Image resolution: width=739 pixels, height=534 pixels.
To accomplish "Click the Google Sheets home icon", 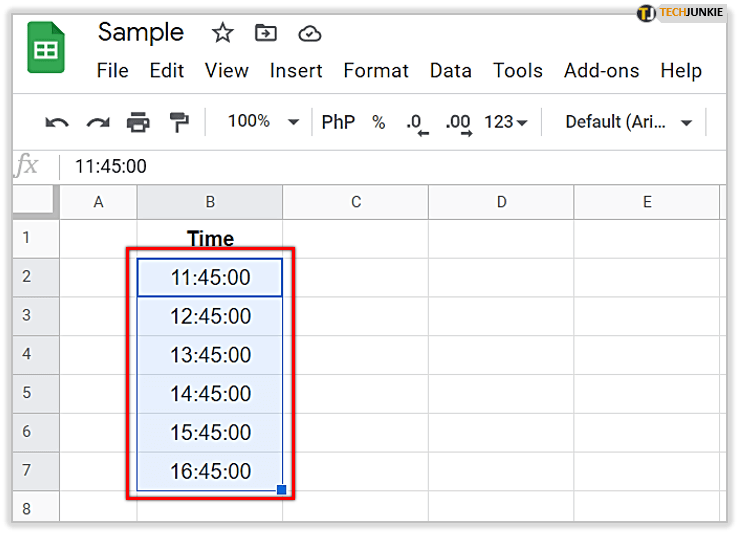I will pos(47,50).
